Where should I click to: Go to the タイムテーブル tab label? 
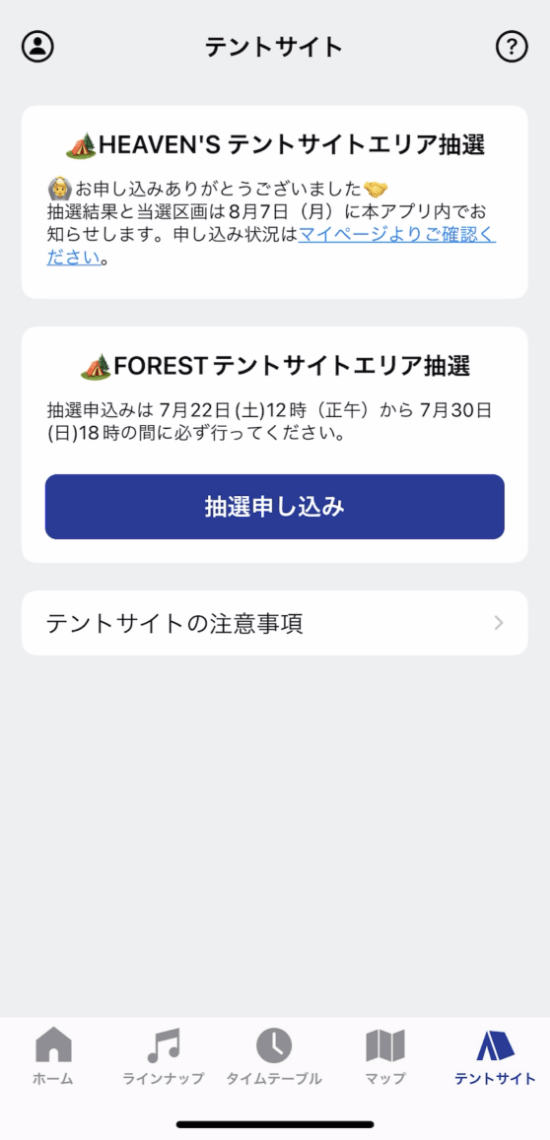[274, 1078]
